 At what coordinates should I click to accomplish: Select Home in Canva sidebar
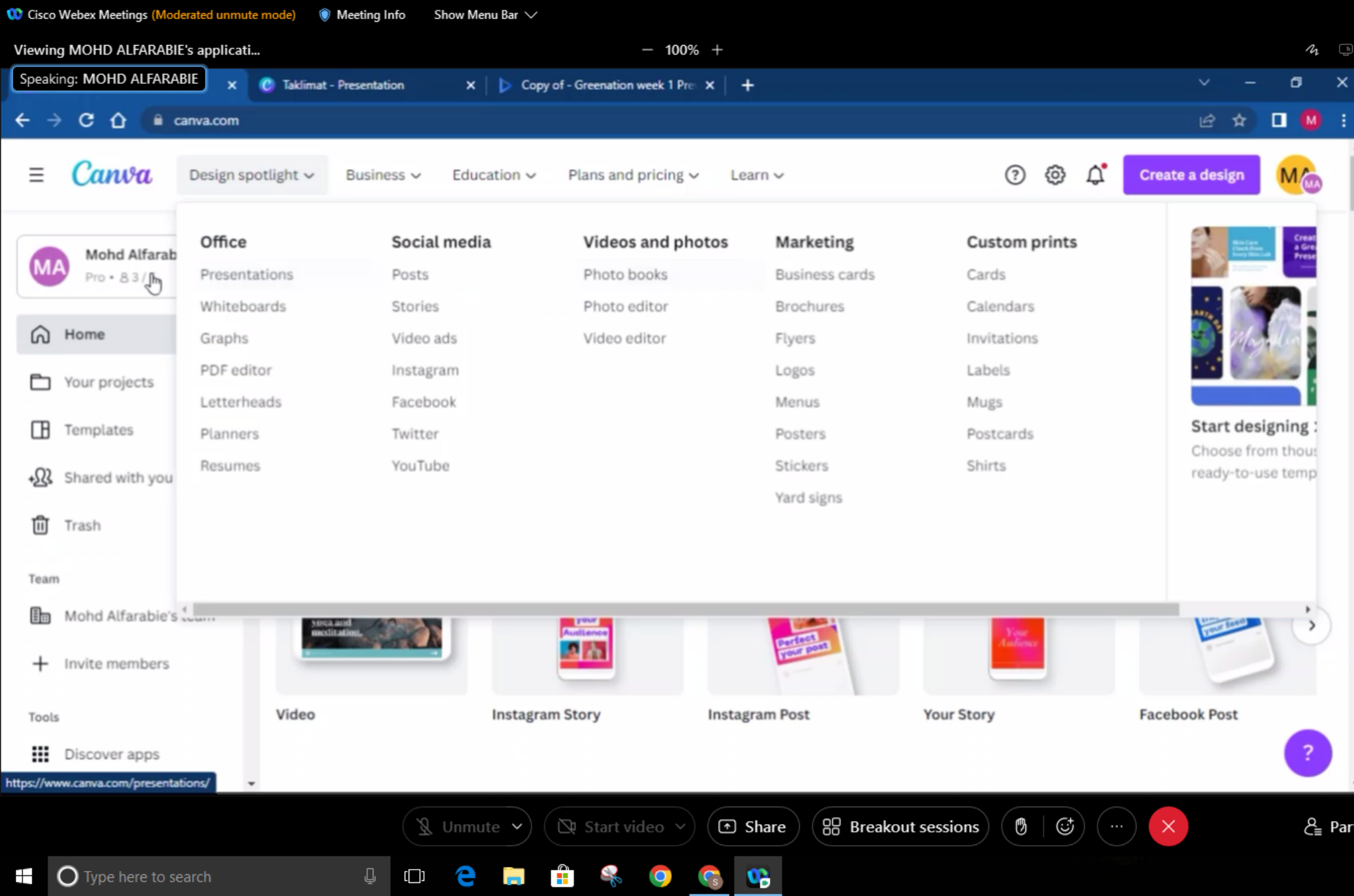[97, 334]
